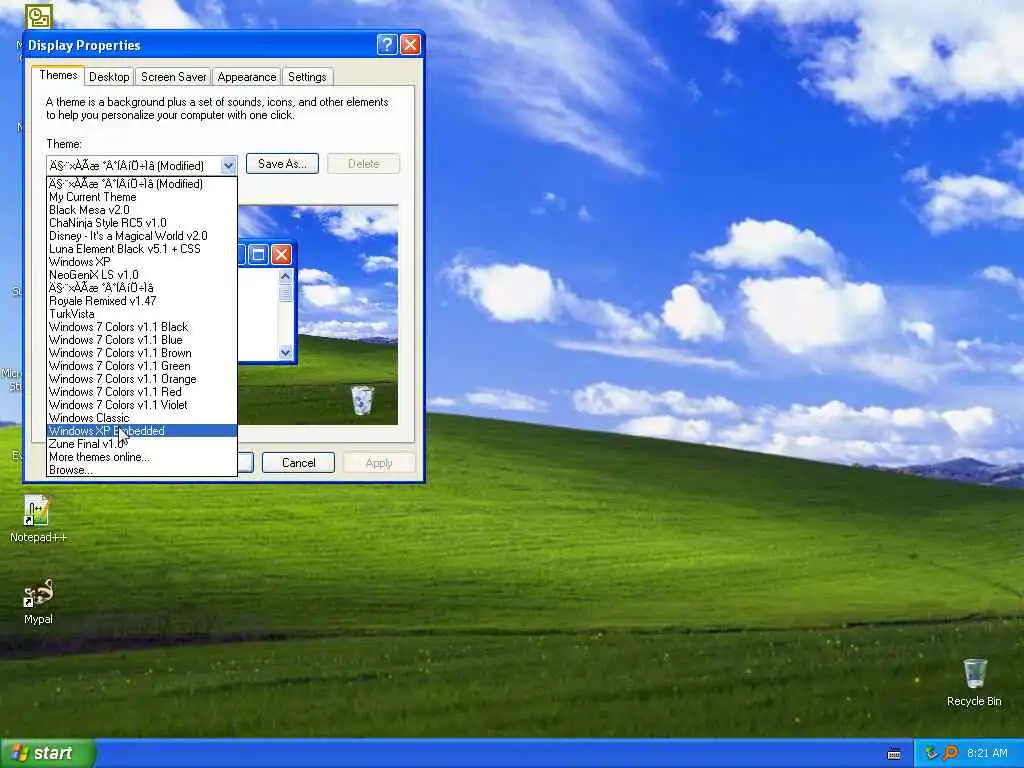
Task: Choose NeoGeniX LS v1.0 theme
Action: (x=142, y=275)
